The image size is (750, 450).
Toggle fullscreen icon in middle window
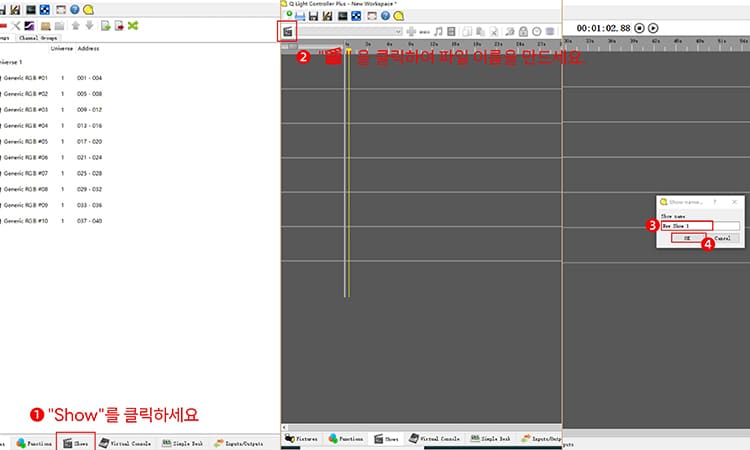coord(372,16)
